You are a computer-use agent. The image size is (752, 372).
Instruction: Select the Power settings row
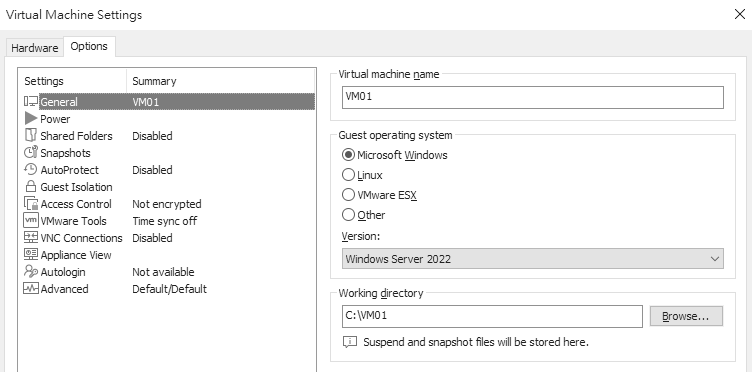point(169,118)
